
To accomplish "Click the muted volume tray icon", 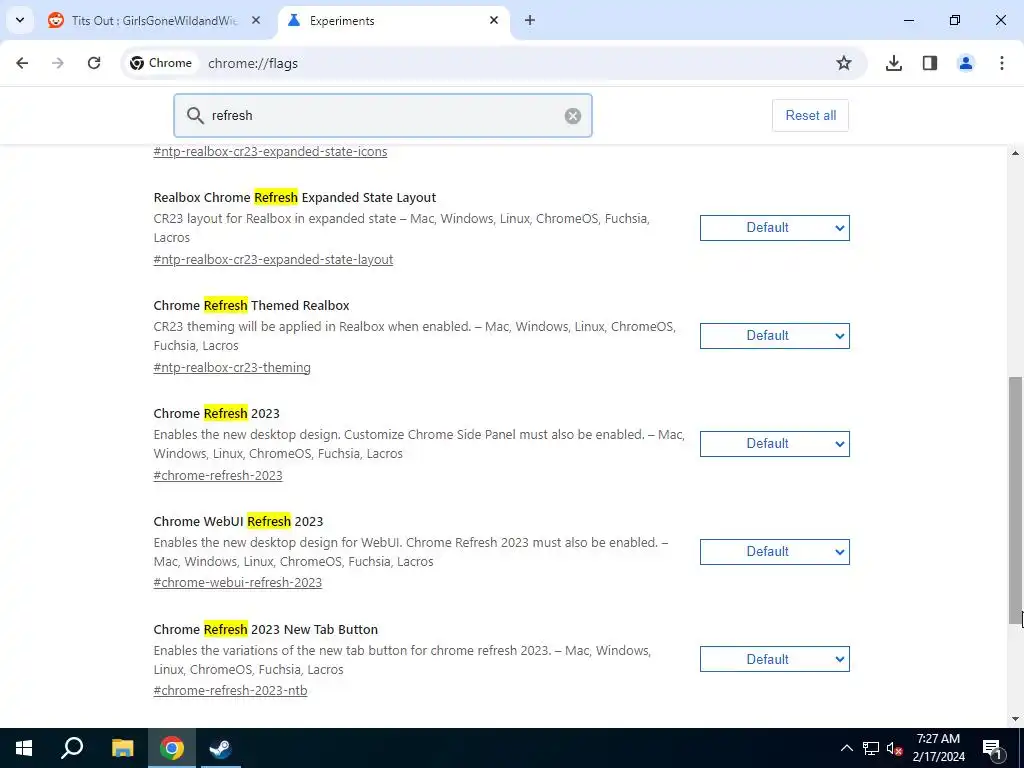I will [894, 748].
